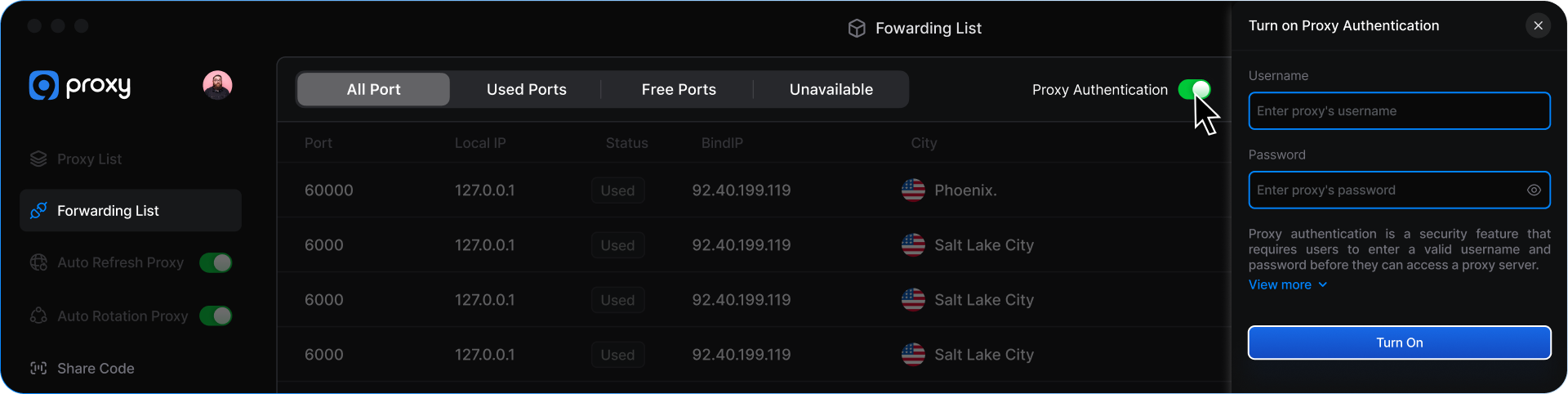The height and width of the screenshot is (394, 1568).
Task: Click the proxy logo icon
Action: [x=44, y=85]
